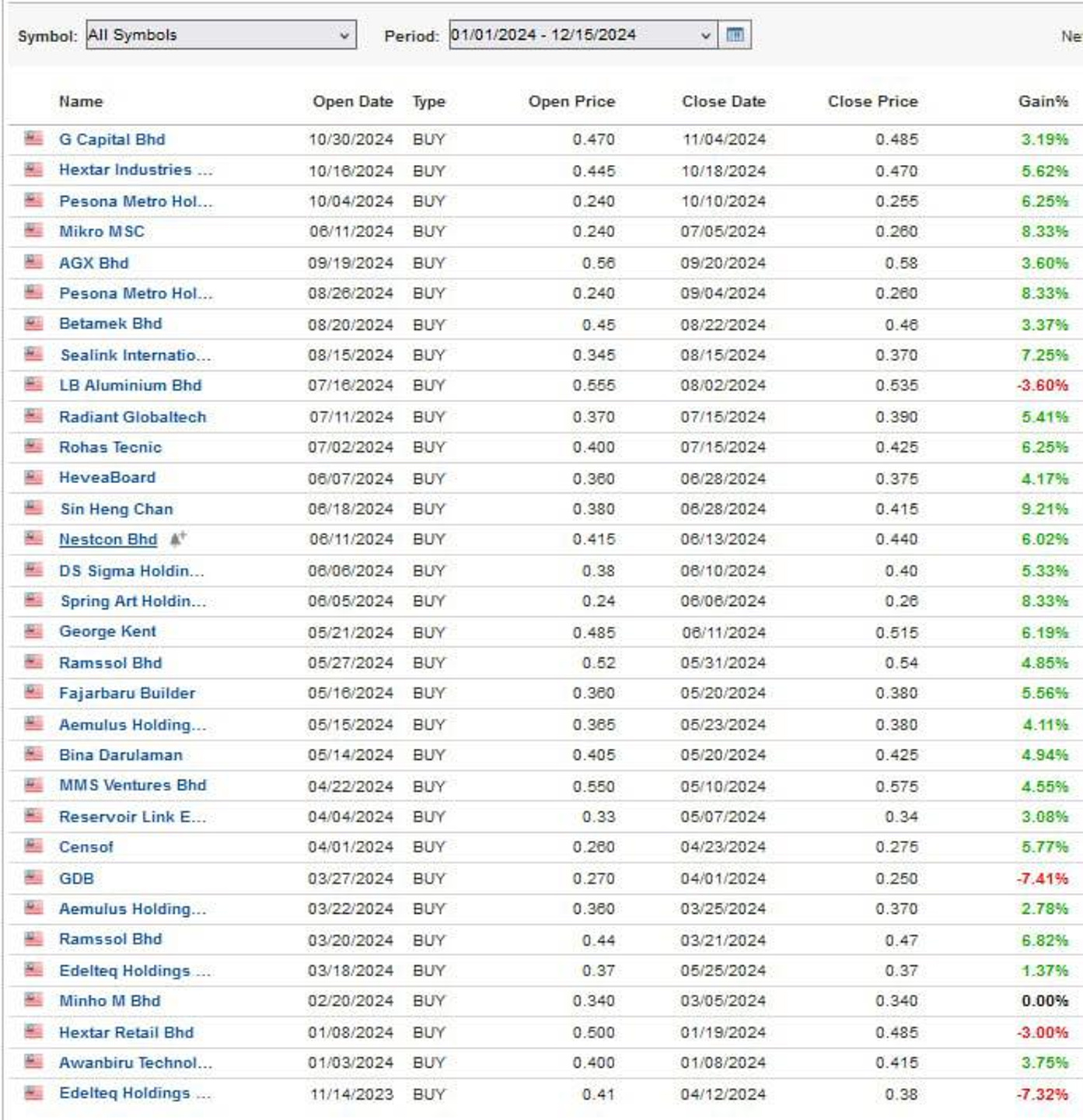Click the flag icon for Mikro MSC
Screen dimensions: 1083x1120
pos(33,231)
